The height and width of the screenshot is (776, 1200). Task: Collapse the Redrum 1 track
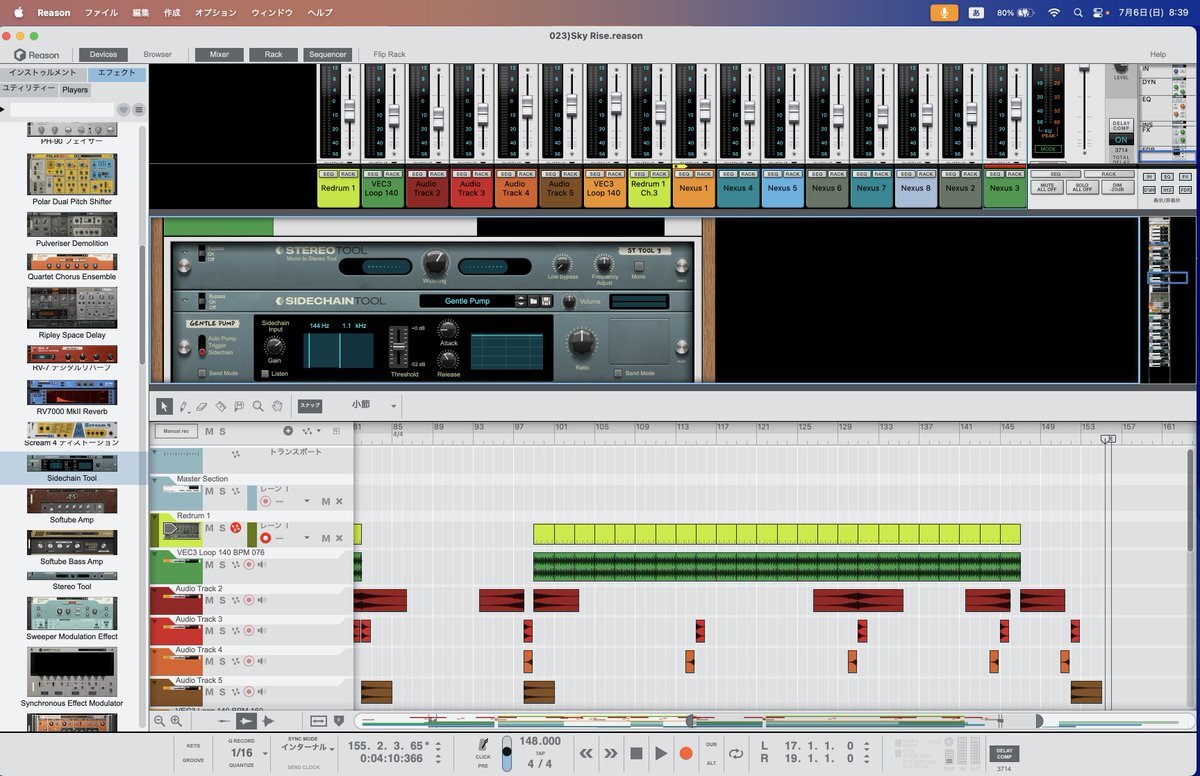(155, 517)
